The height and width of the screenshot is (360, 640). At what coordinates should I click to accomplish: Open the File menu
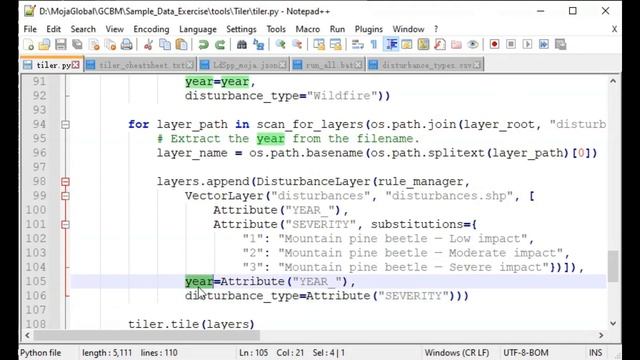30,29
